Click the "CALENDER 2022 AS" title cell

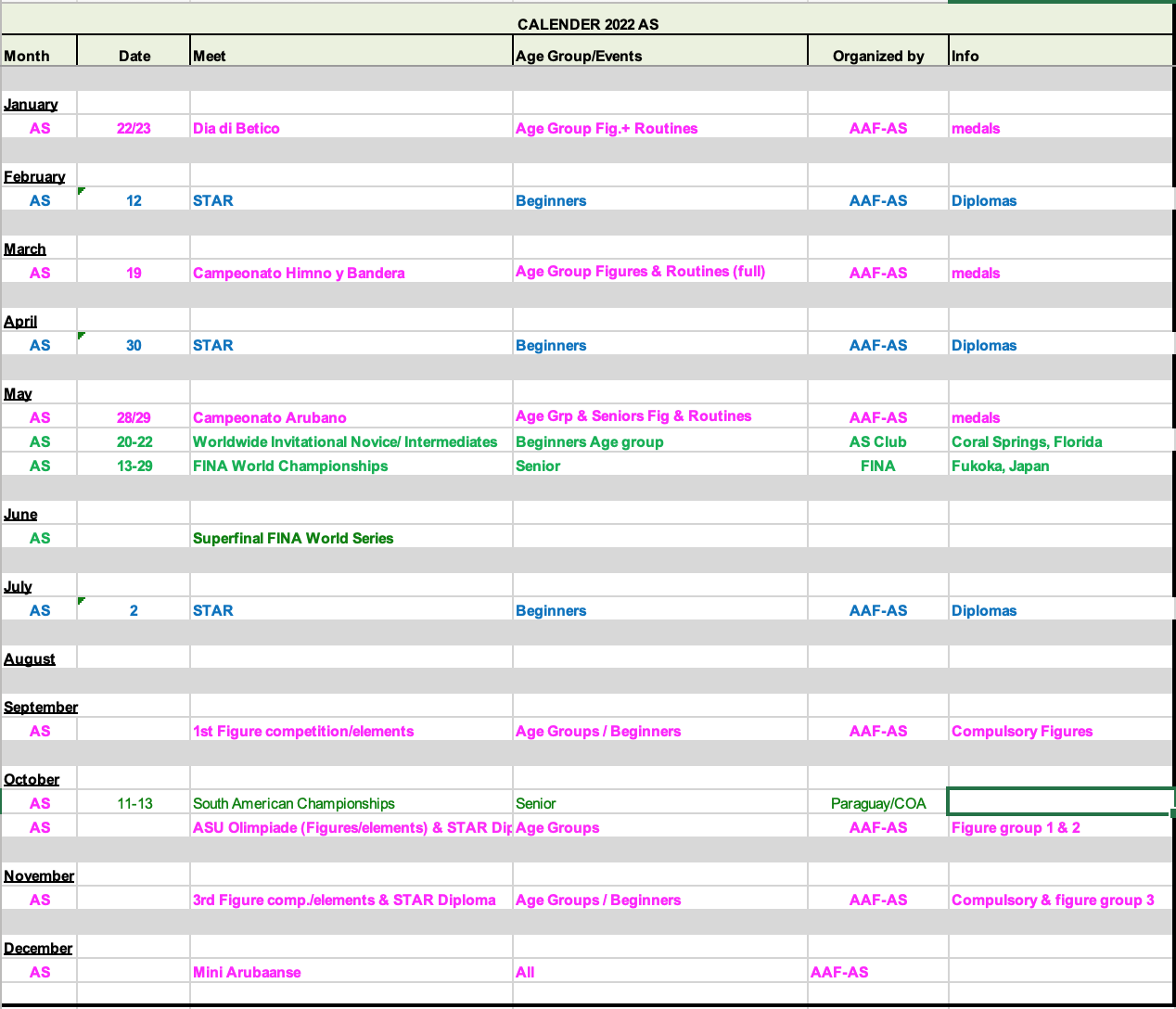(x=588, y=24)
